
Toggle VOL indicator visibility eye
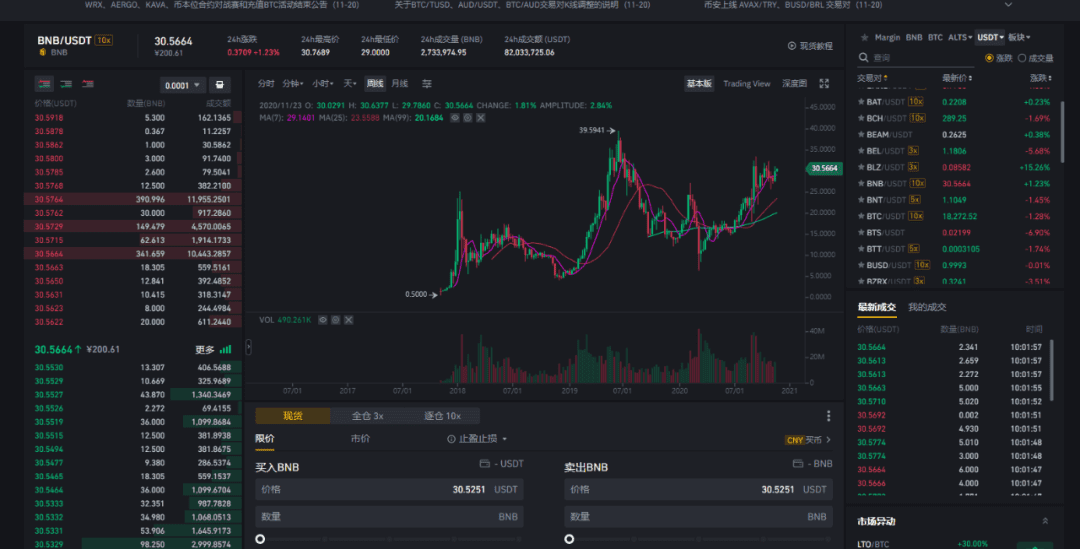click(x=322, y=320)
